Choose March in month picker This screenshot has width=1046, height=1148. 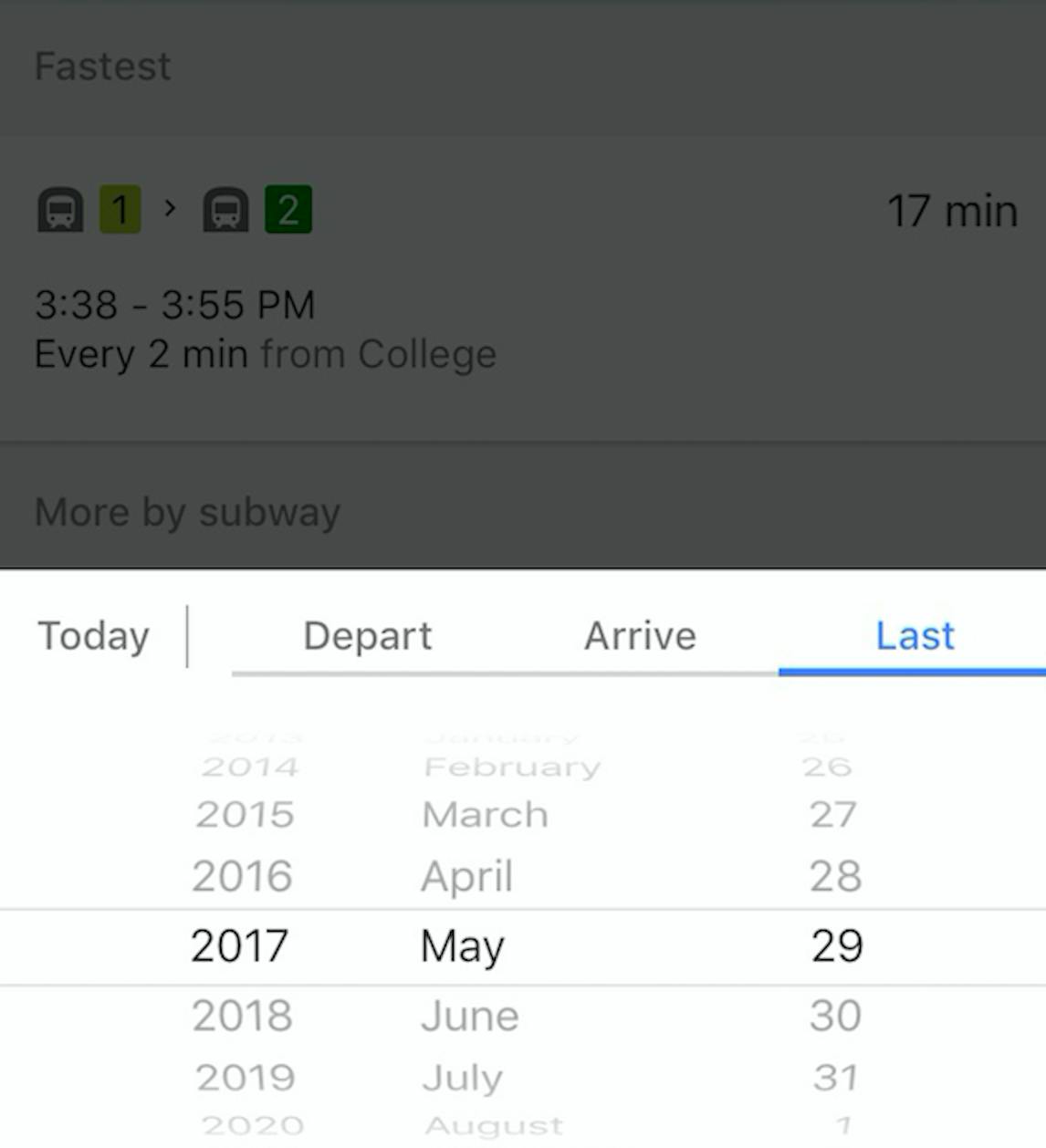pos(485,814)
